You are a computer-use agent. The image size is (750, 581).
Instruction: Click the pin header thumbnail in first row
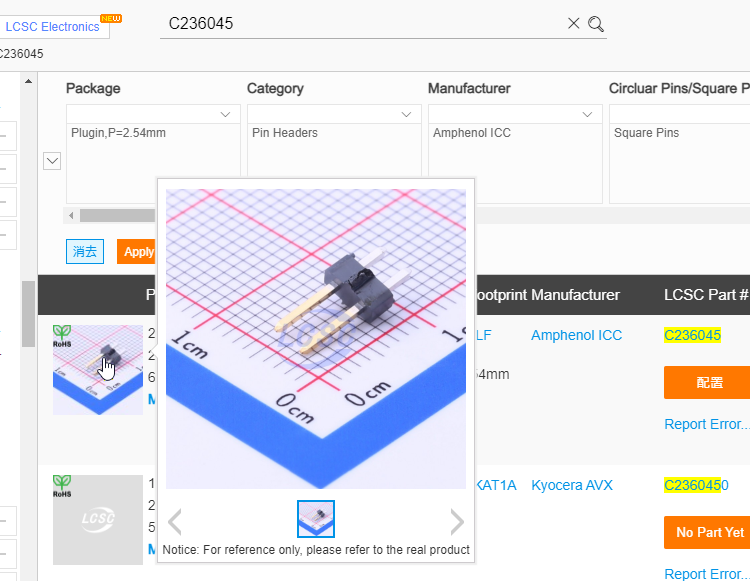pos(98,370)
